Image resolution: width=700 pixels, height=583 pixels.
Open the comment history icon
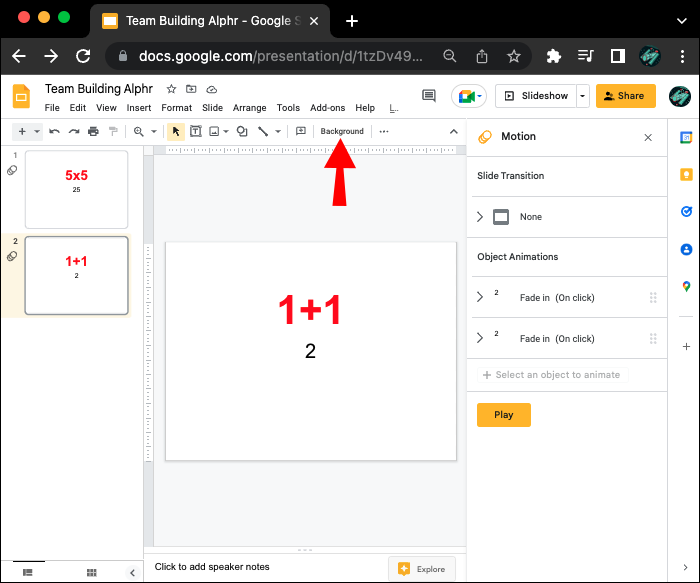pos(429,96)
